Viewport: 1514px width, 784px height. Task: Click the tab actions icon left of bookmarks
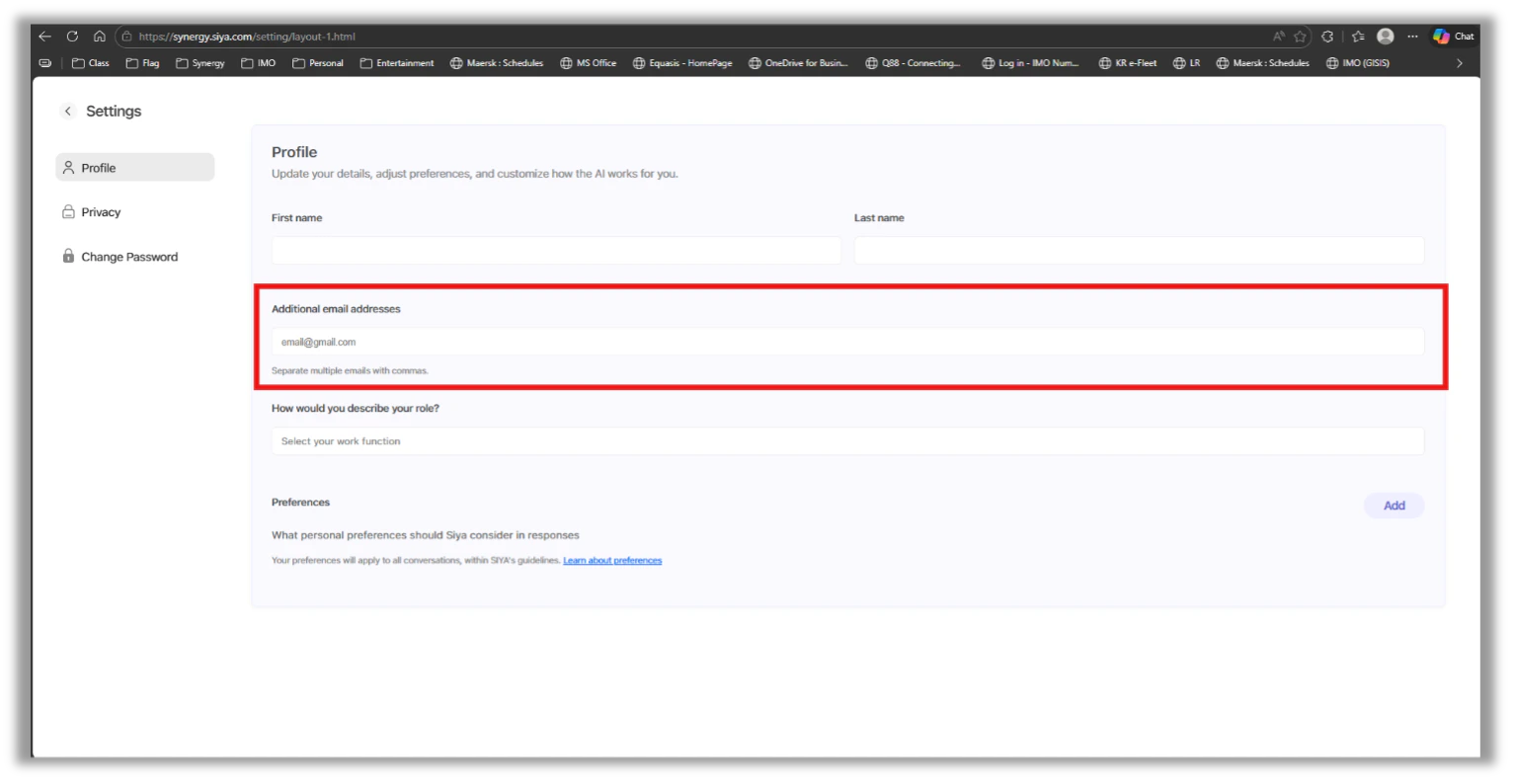[45, 63]
